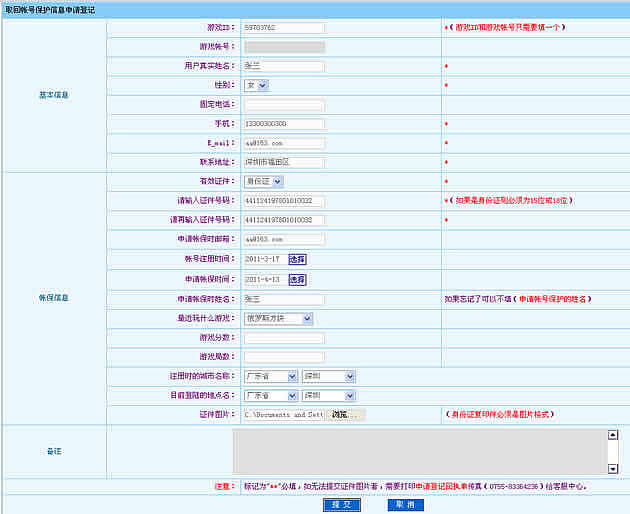The height and width of the screenshot is (514, 630).
Task: Open the 性别 gender dropdown
Action: coord(256,86)
